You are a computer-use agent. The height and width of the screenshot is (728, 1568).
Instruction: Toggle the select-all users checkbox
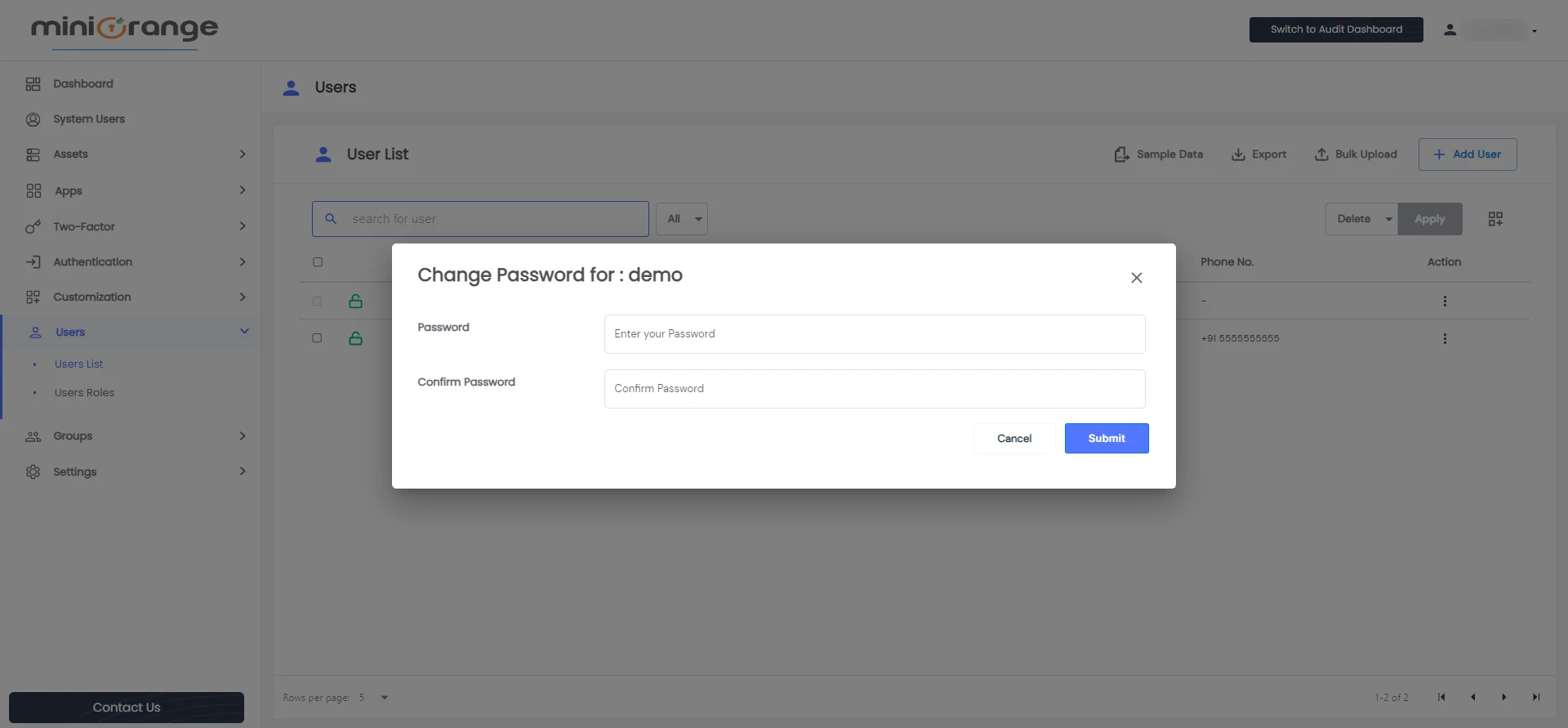(318, 262)
